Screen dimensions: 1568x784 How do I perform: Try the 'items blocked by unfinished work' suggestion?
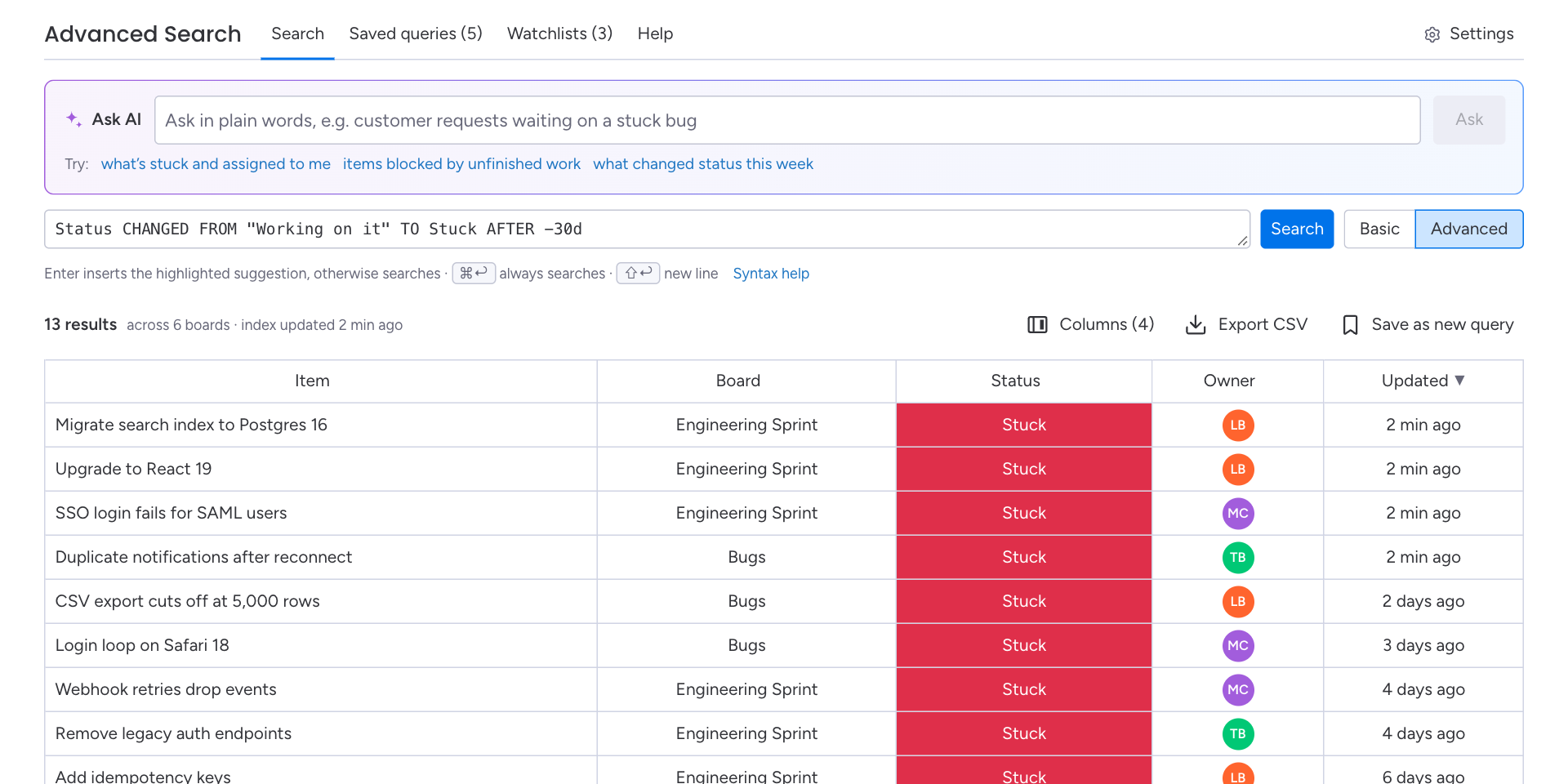pos(461,164)
